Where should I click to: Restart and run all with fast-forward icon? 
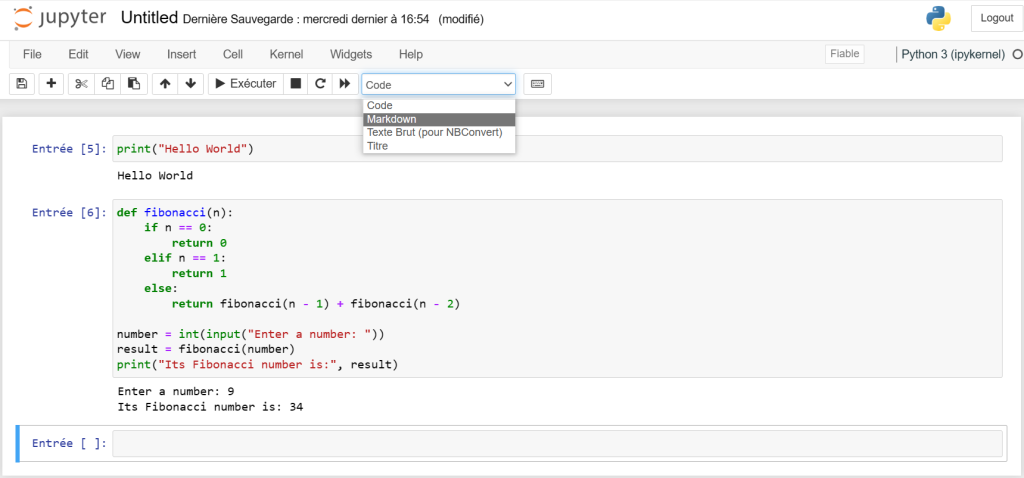345,84
